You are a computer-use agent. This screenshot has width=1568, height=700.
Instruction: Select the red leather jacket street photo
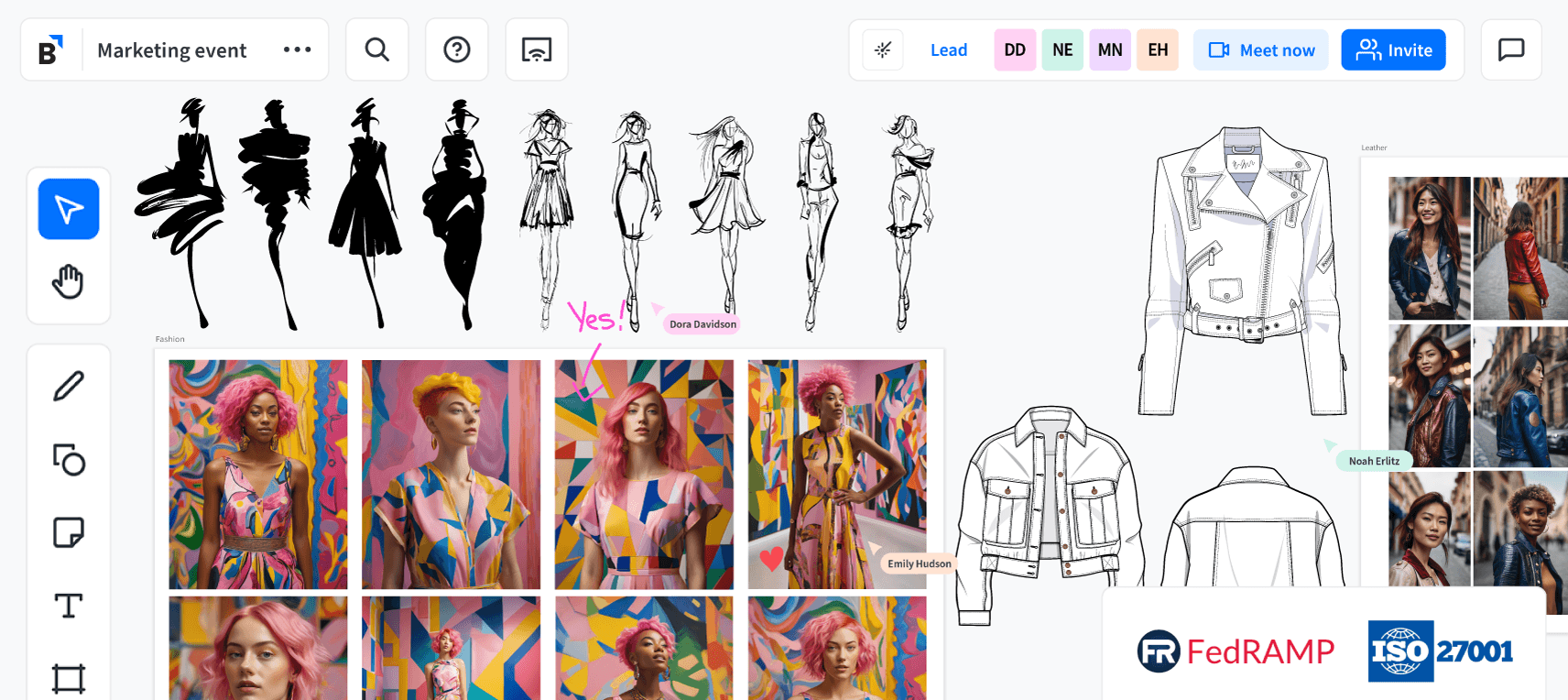[1520, 248]
